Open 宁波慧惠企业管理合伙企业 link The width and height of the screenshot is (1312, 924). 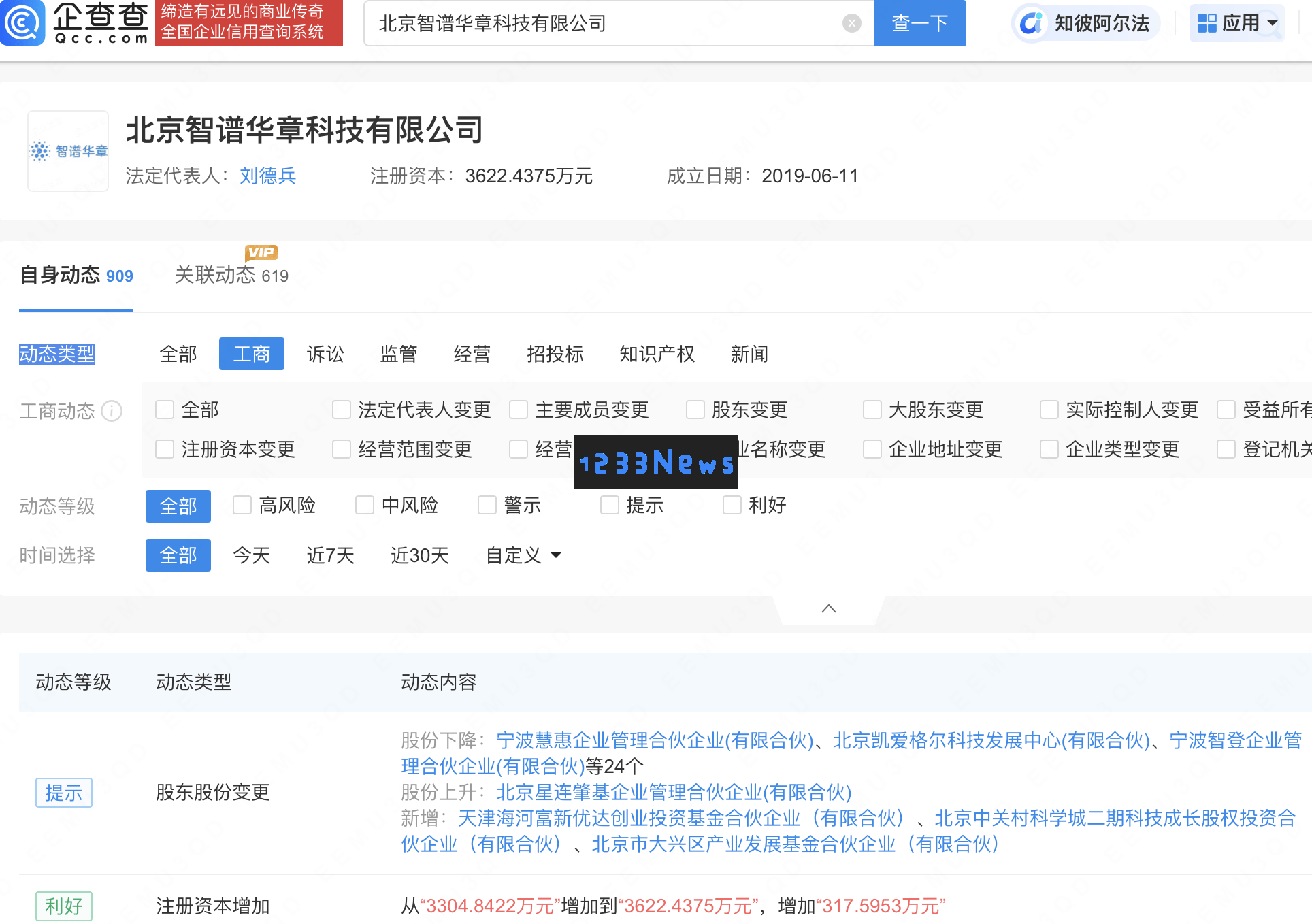655,740
